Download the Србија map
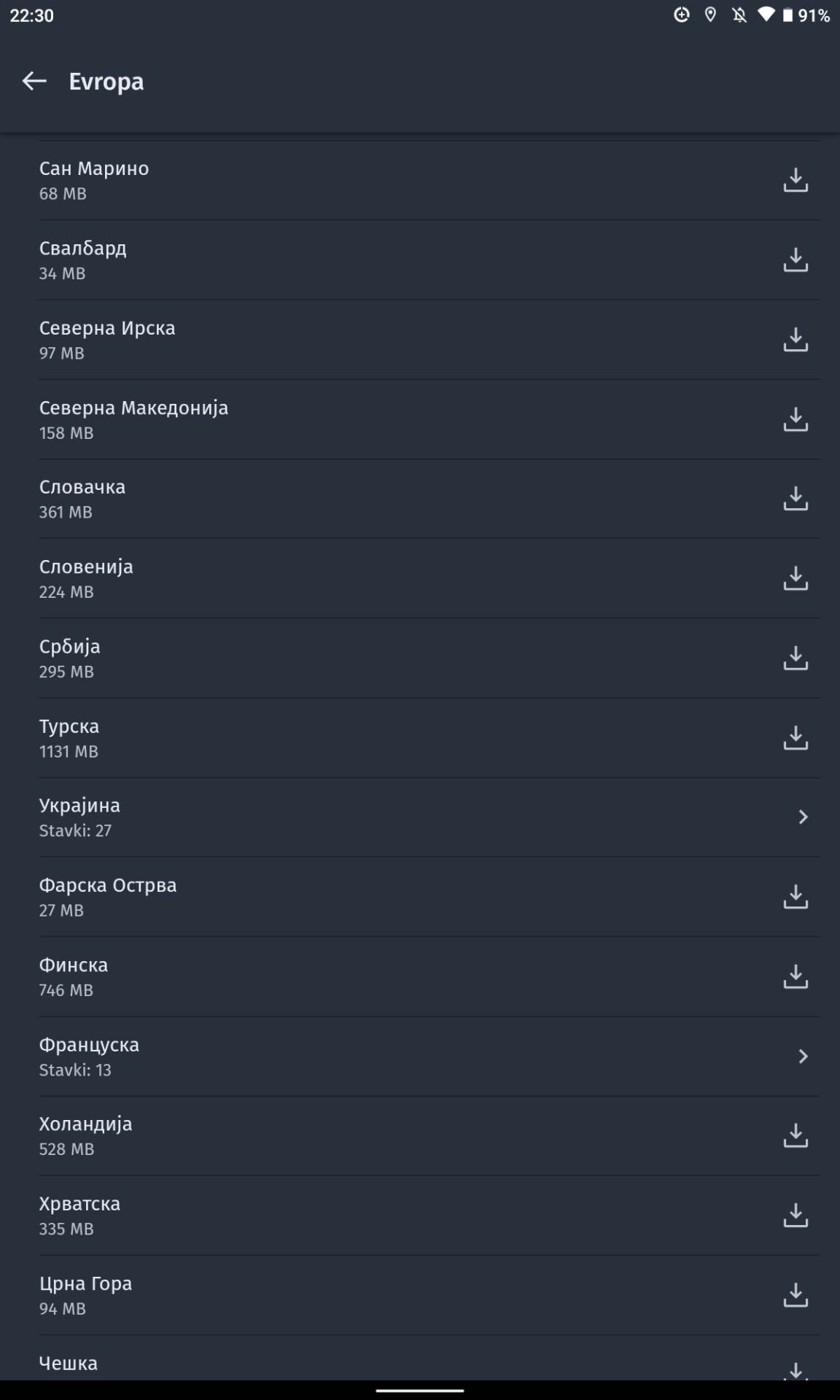The image size is (840, 1400). (795, 658)
